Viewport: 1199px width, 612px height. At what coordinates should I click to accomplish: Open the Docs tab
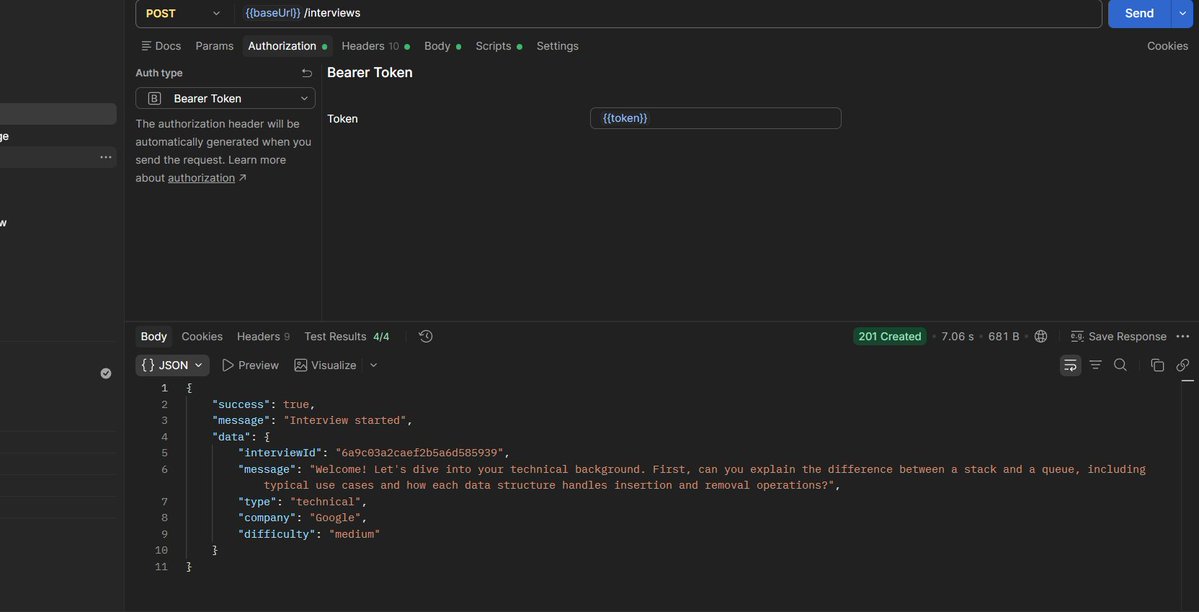[x=161, y=46]
